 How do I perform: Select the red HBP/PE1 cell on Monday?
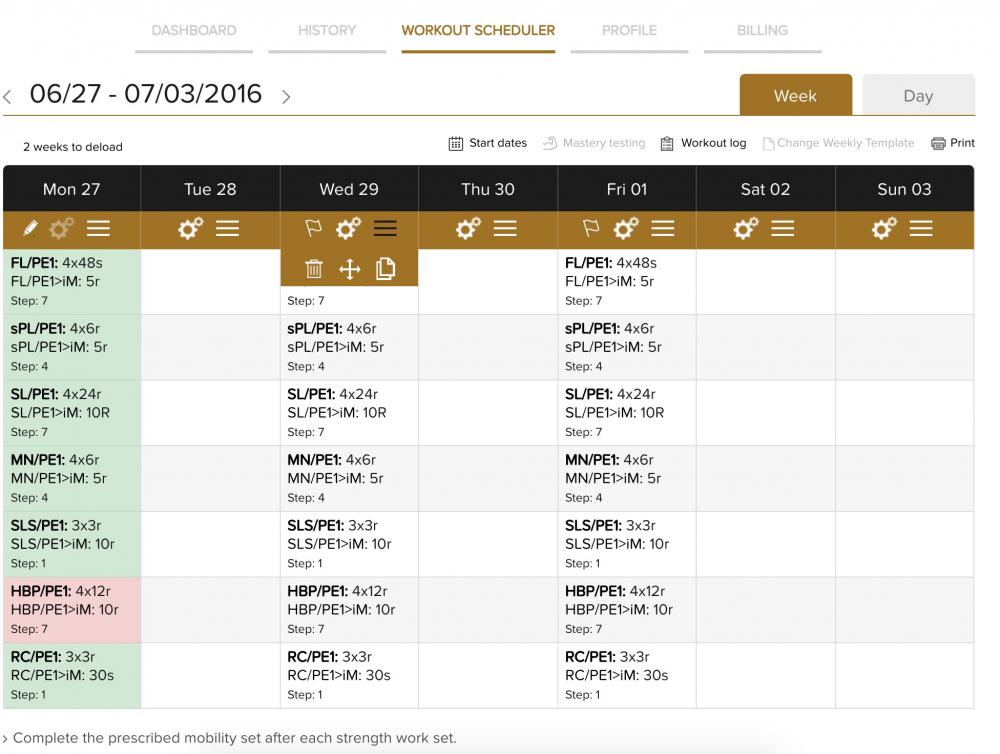tap(72, 610)
